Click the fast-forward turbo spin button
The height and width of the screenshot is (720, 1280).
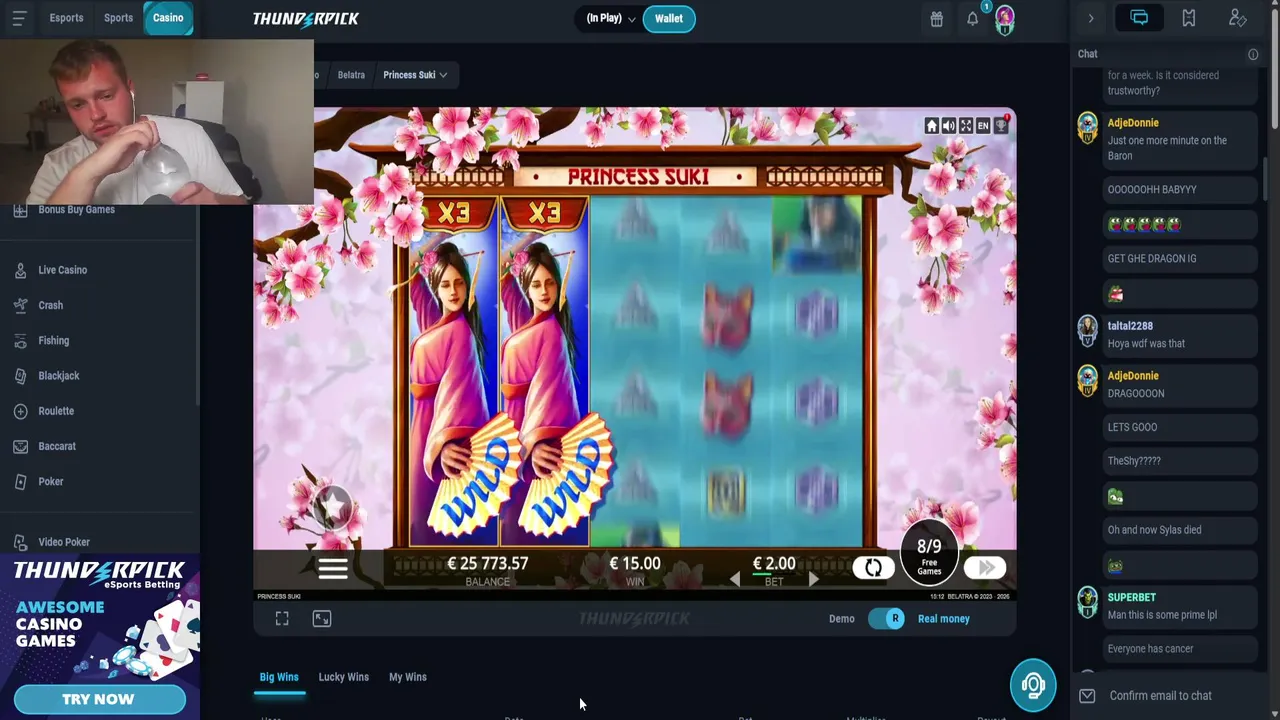pyautogui.click(x=985, y=567)
